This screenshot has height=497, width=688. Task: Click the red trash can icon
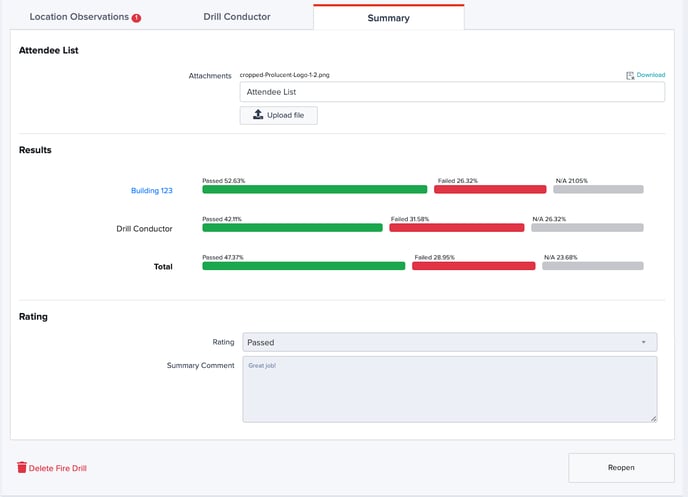click(22, 468)
